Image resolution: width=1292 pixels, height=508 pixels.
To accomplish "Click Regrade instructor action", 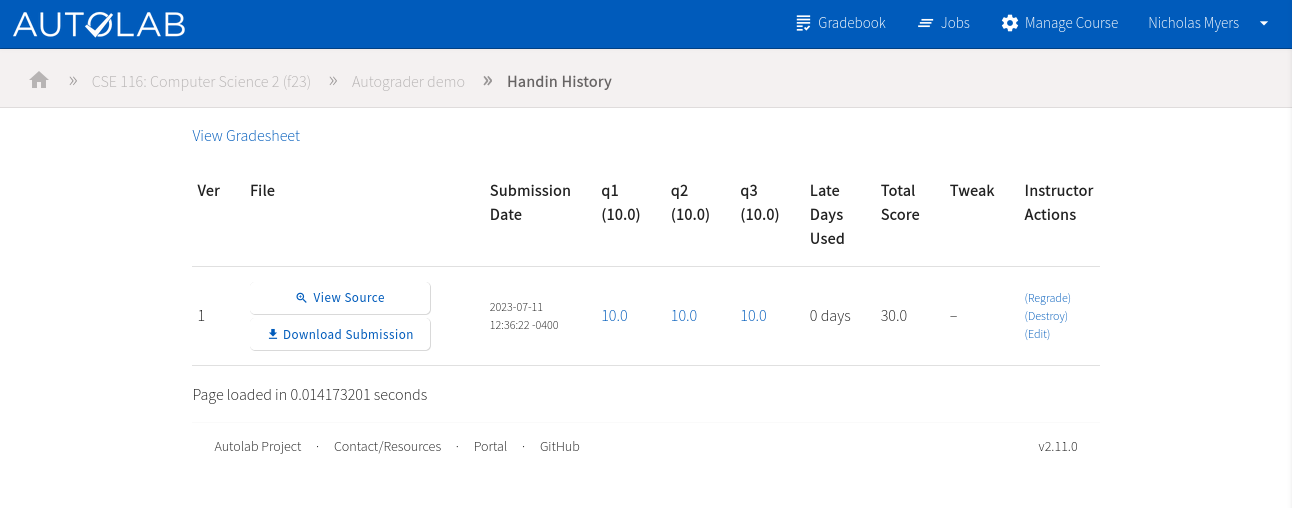I will coord(1047,298).
